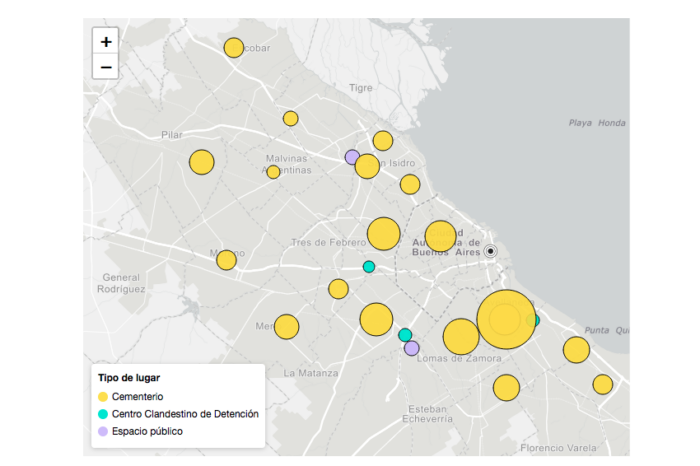Click the purple Espacio público legend swatch
700x466 pixels.
pyautogui.click(x=103, y=431)
